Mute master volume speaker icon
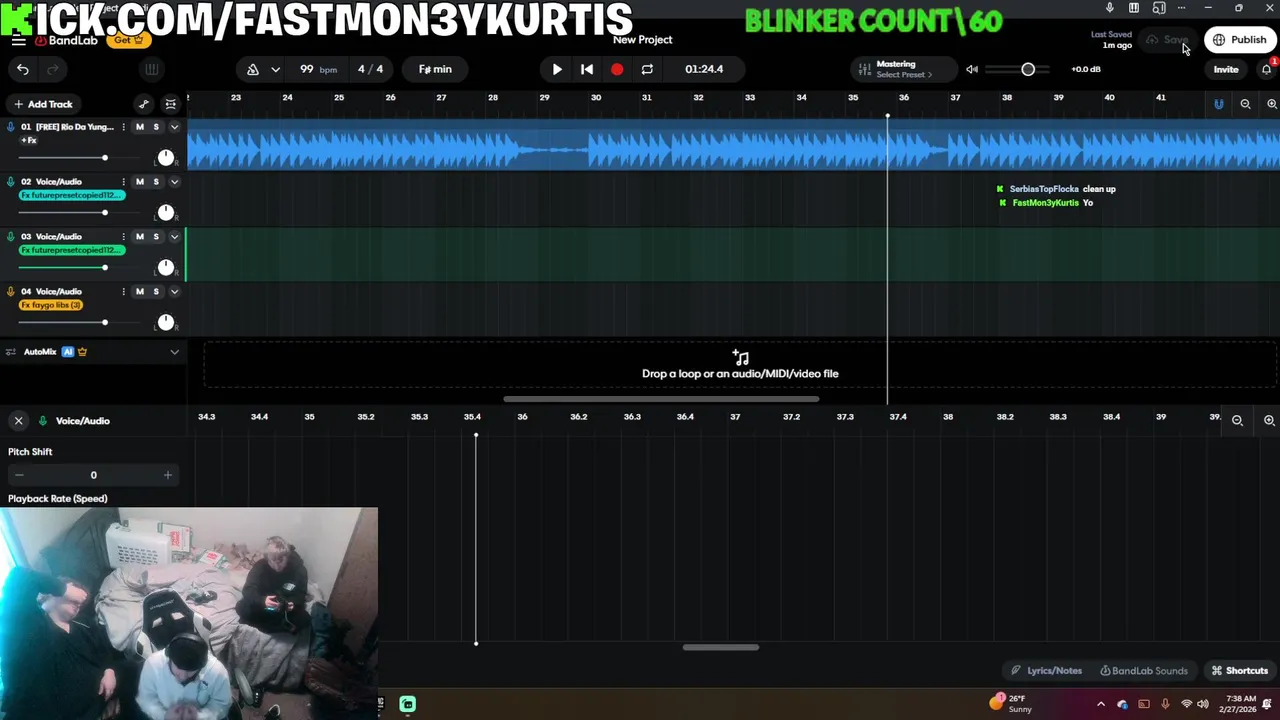This screenshot has width=1280, height=720. pyautogui.click(x=972, y=69)
